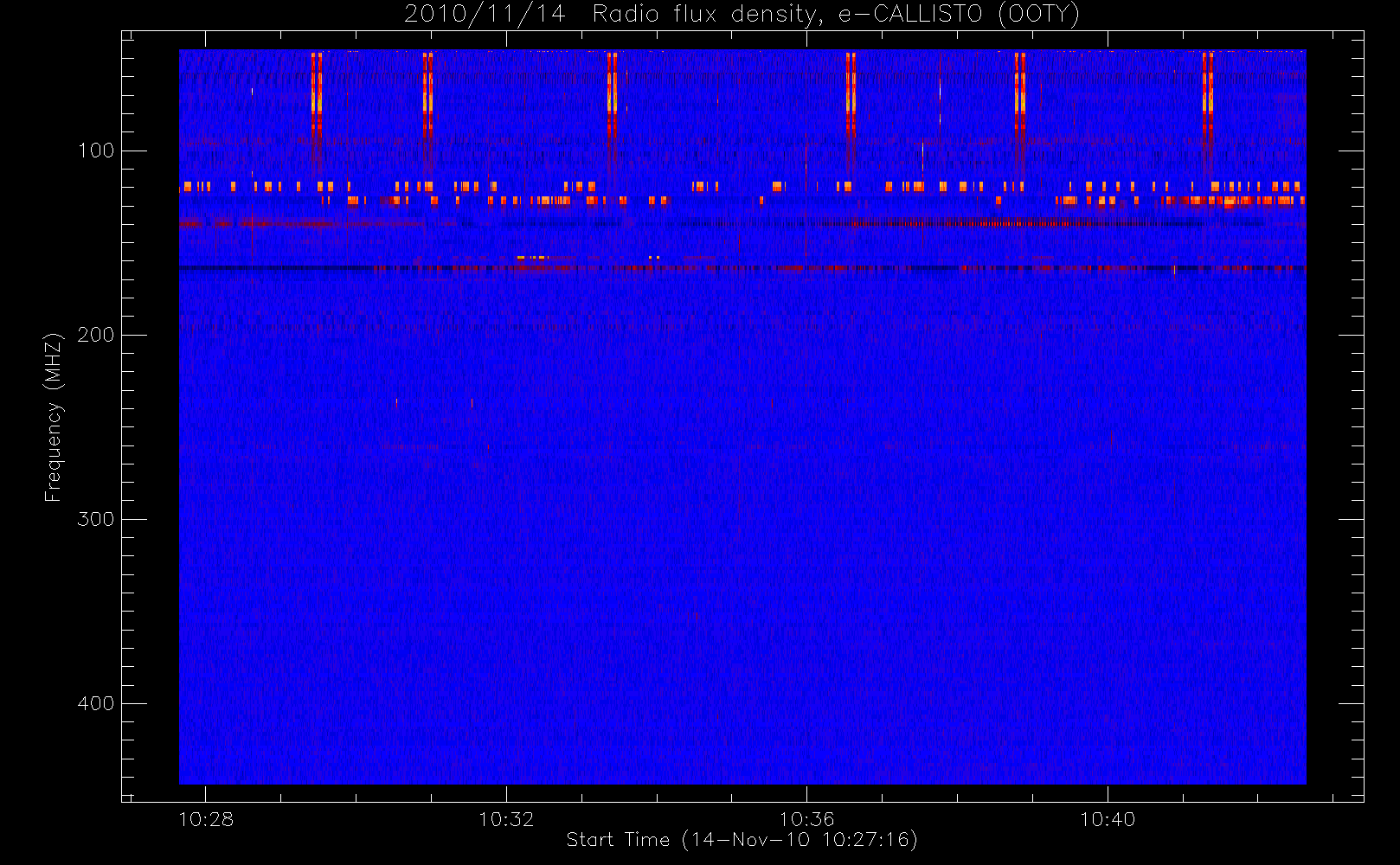Click the 200 frequency tick label
The width and height of the screenshot is (1400, 865).
[95, 336]
